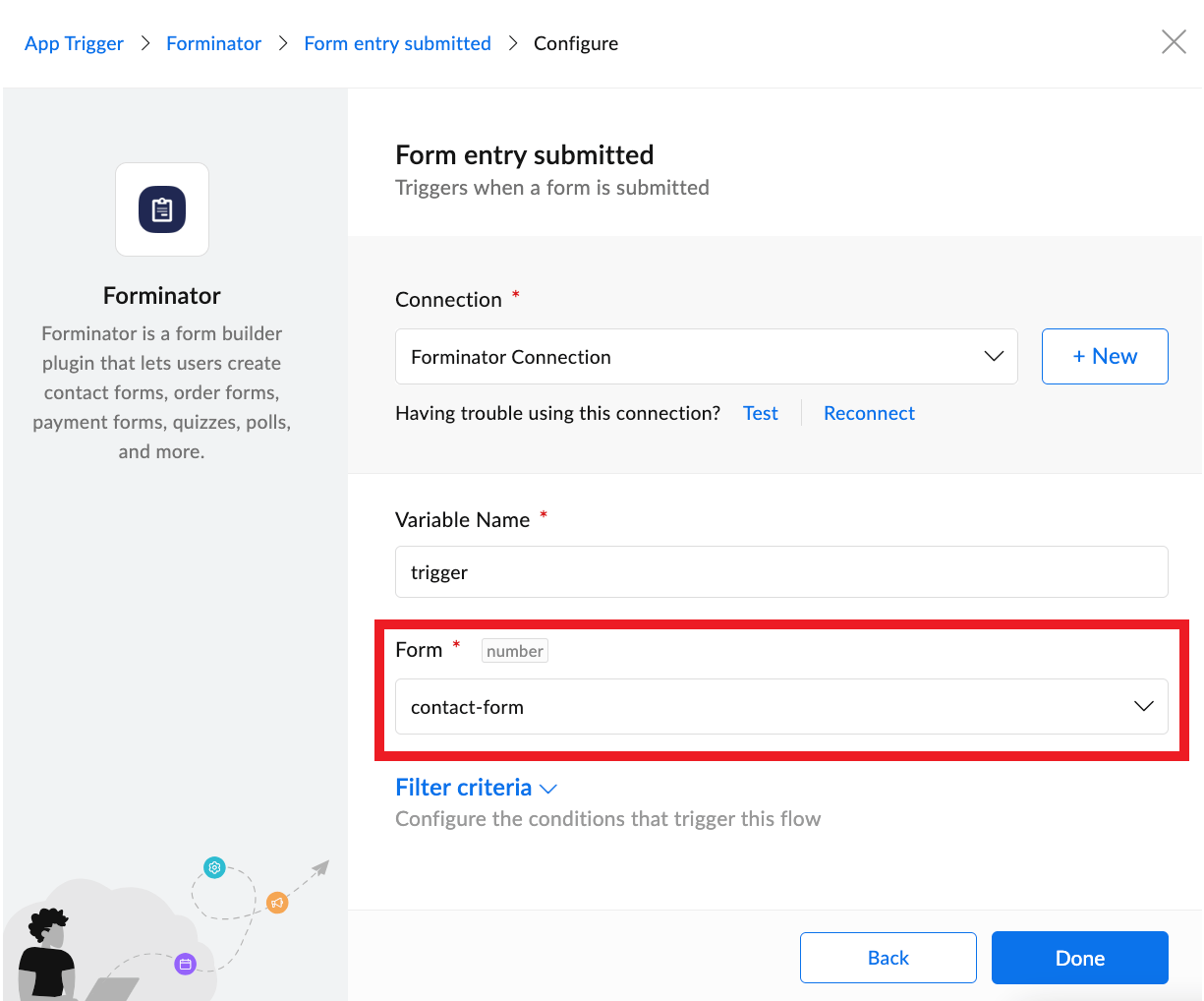The width and height of the screenshot is (1204, 1001).
Task: Open the Forminator Connection dropdown
Action: (706, 356)
